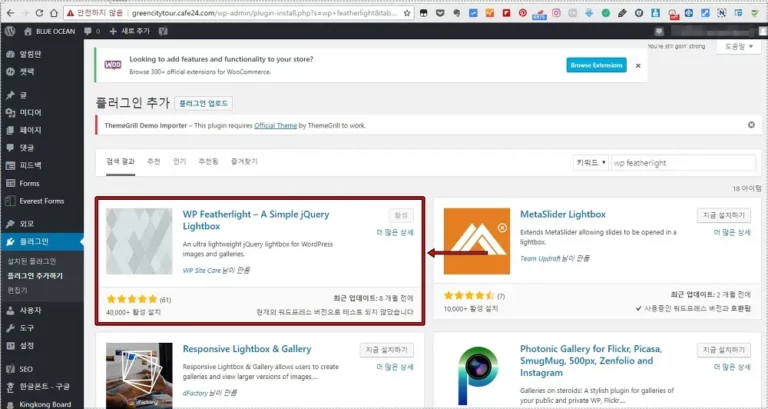Click the red not-secure warning triangle
This screenshot has height=409, width=768.
tap(71, 13)
